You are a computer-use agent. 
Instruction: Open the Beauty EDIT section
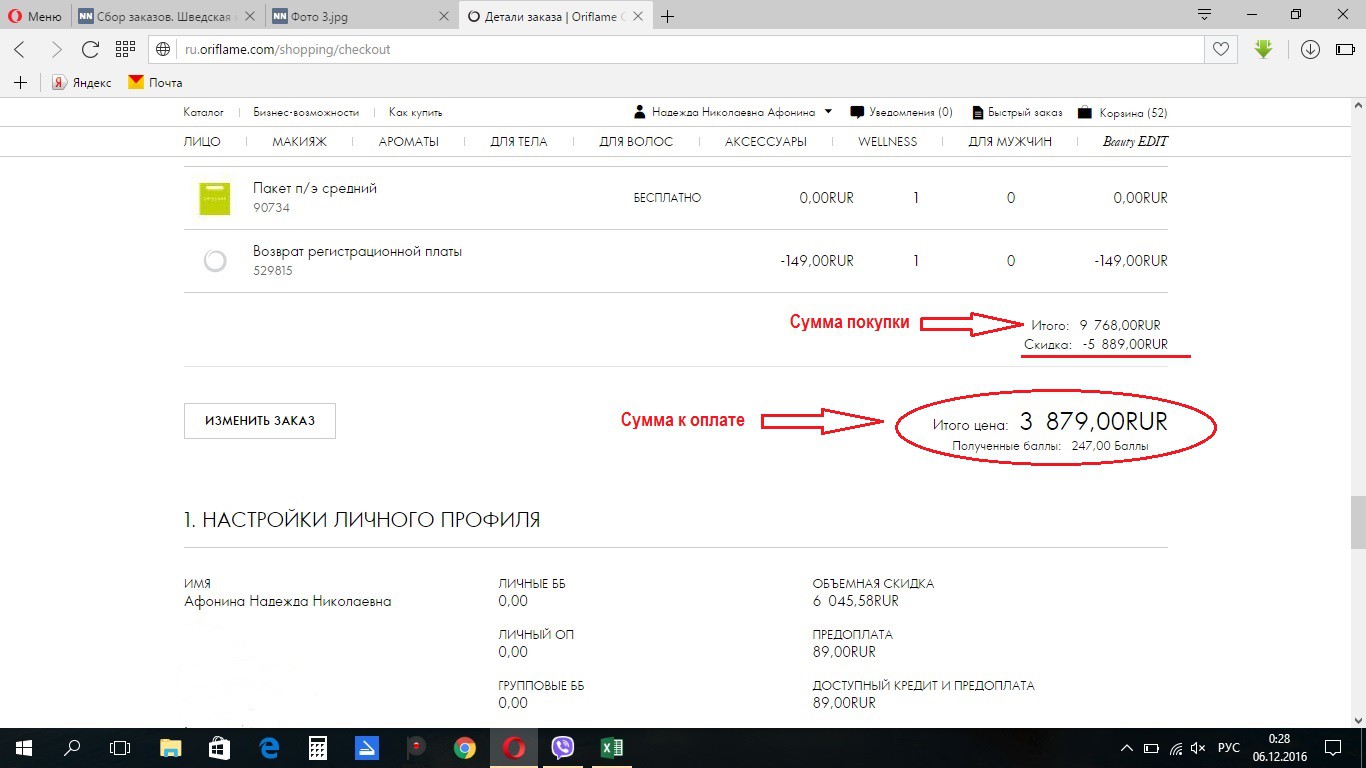1135,142
